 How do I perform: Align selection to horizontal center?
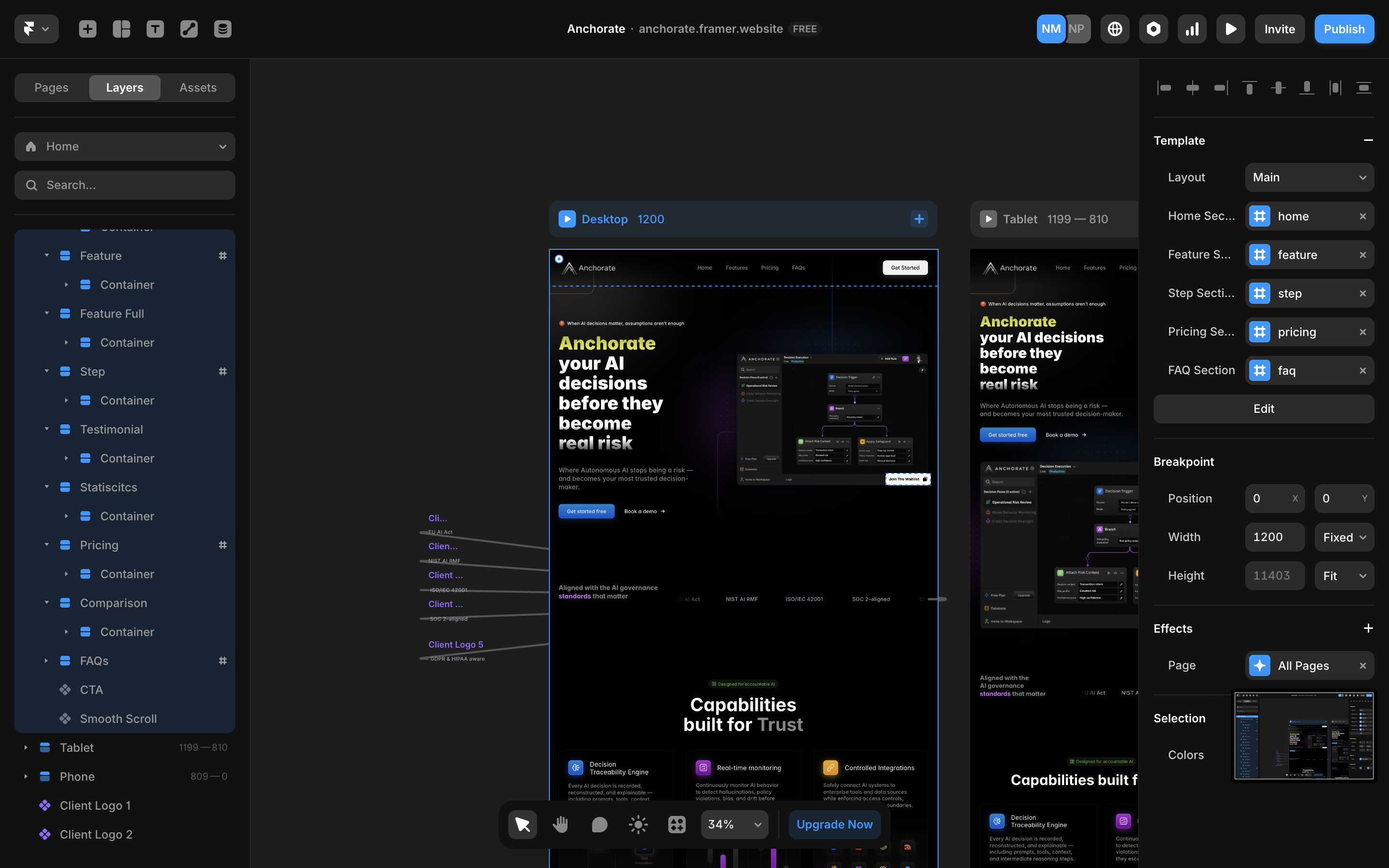[1193, 87]
